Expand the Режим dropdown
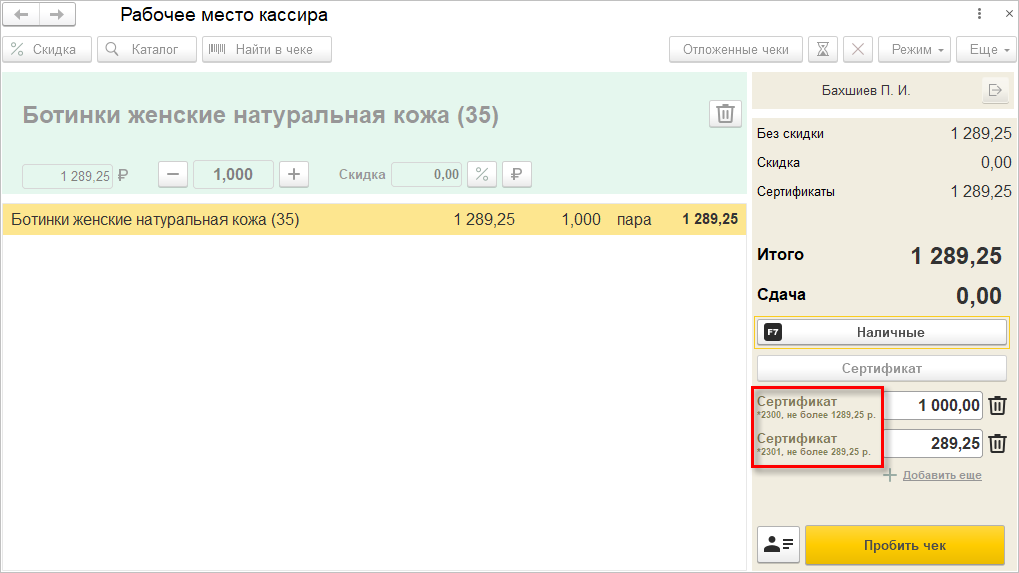 [x=914, y=49]
